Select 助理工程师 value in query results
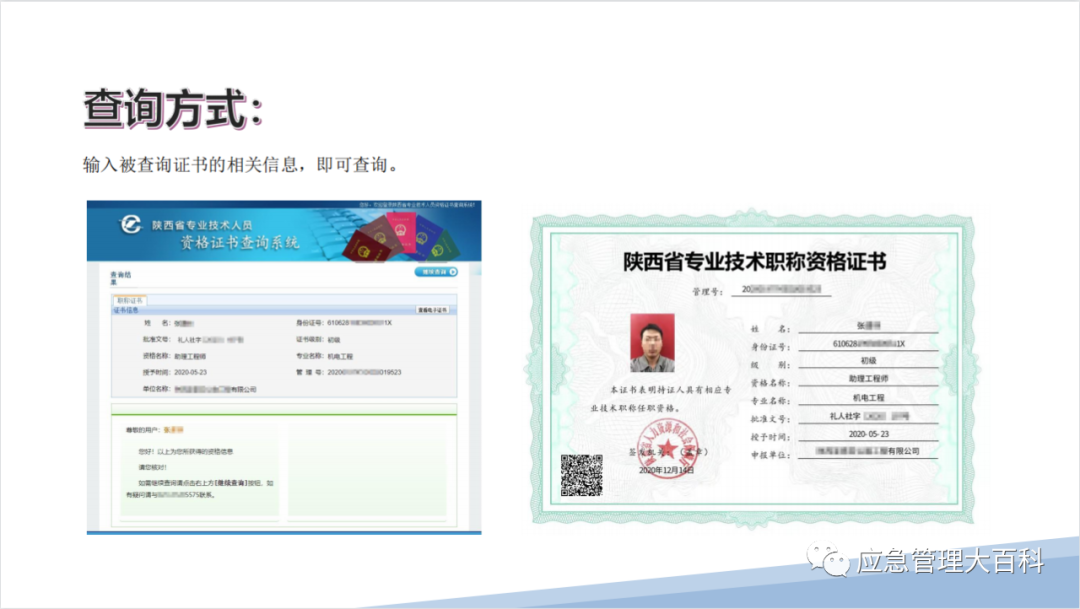Viewport: 1080px width, 609px height. [190, 356]
